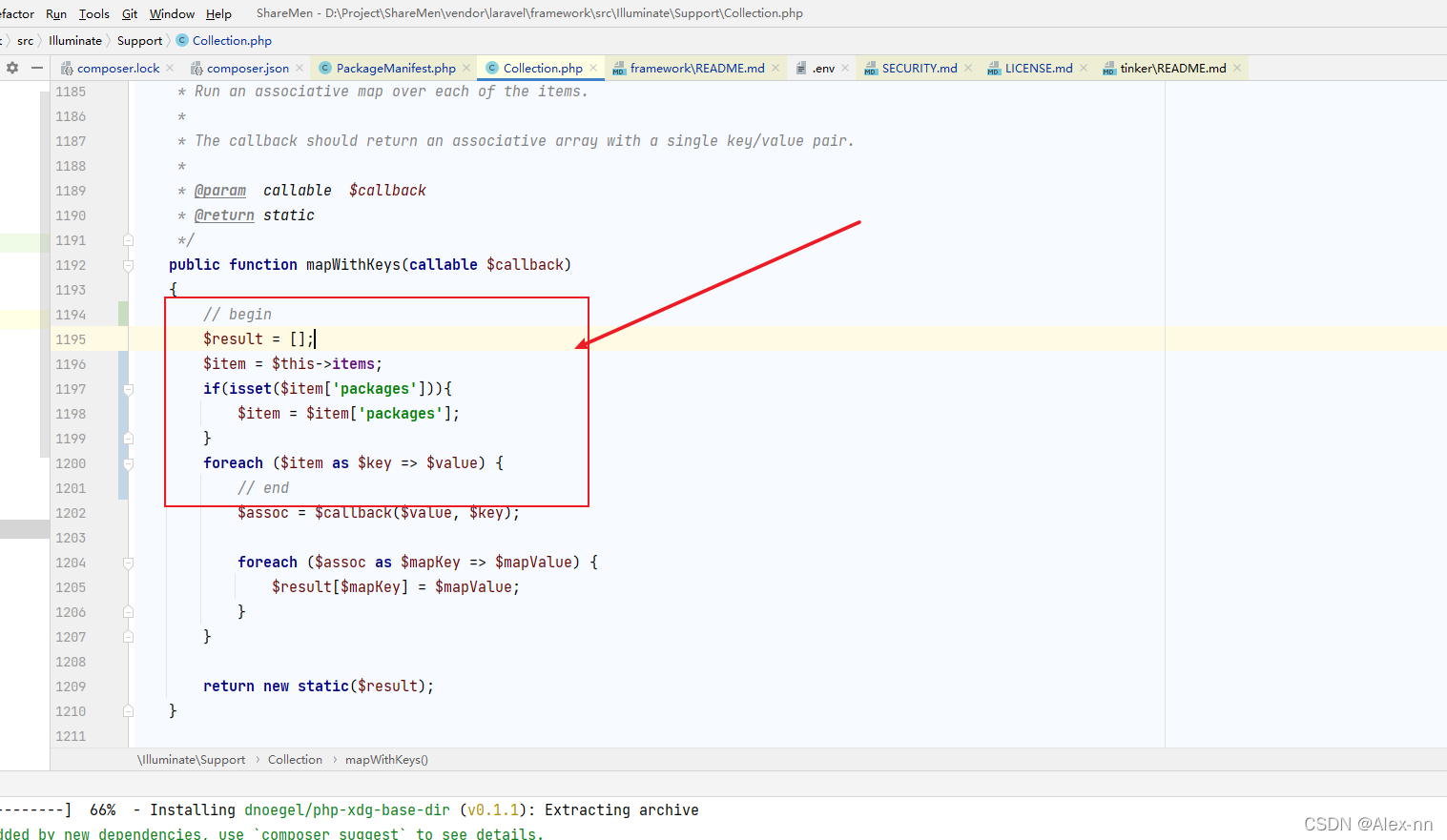Click the tinker\README.md markdown icon
This screenshot has width=1447, height=840.
[x=1109, y=69]
